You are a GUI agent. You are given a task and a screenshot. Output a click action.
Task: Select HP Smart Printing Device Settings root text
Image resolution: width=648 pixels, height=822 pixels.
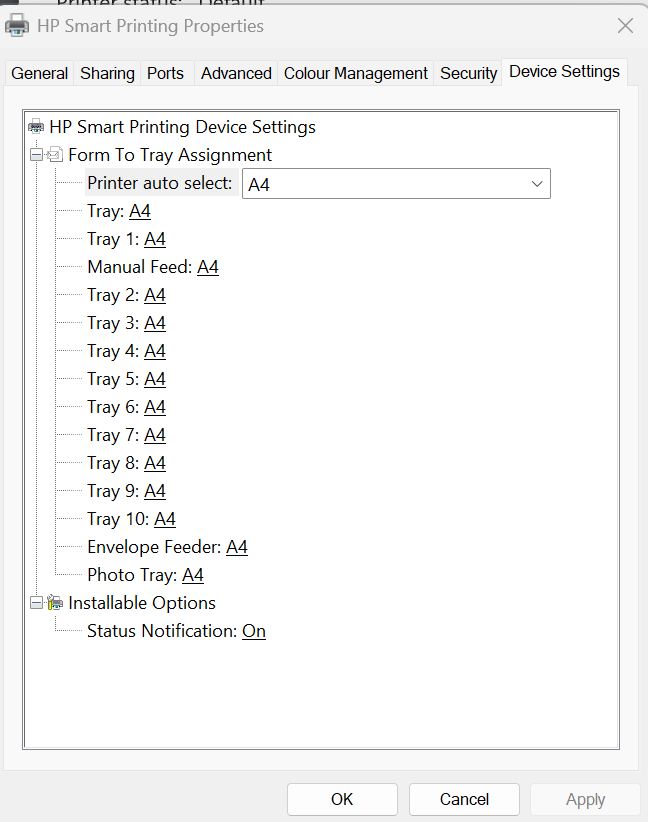[182, 127]
